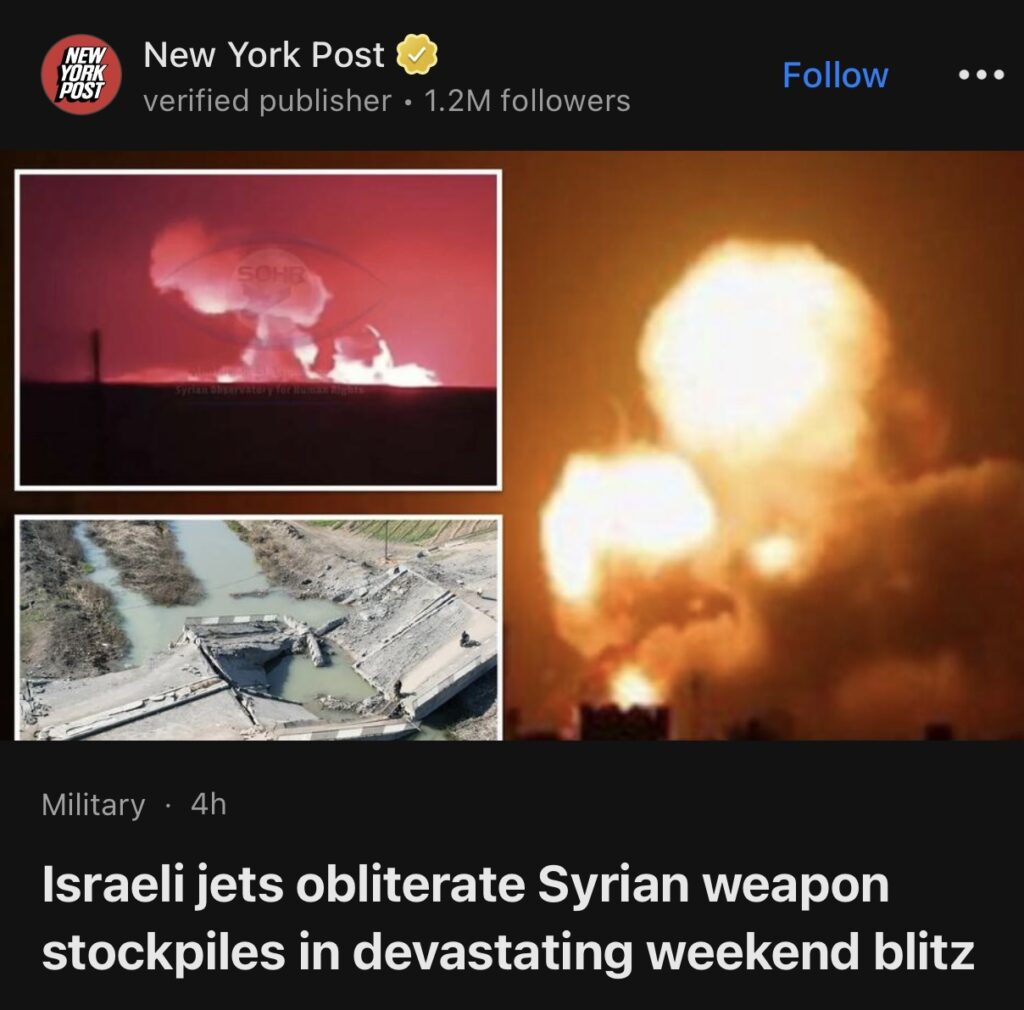Screen dimensions: 1024x1010
Task: Open the New York Post publisher name
Action: pos(264,55)
